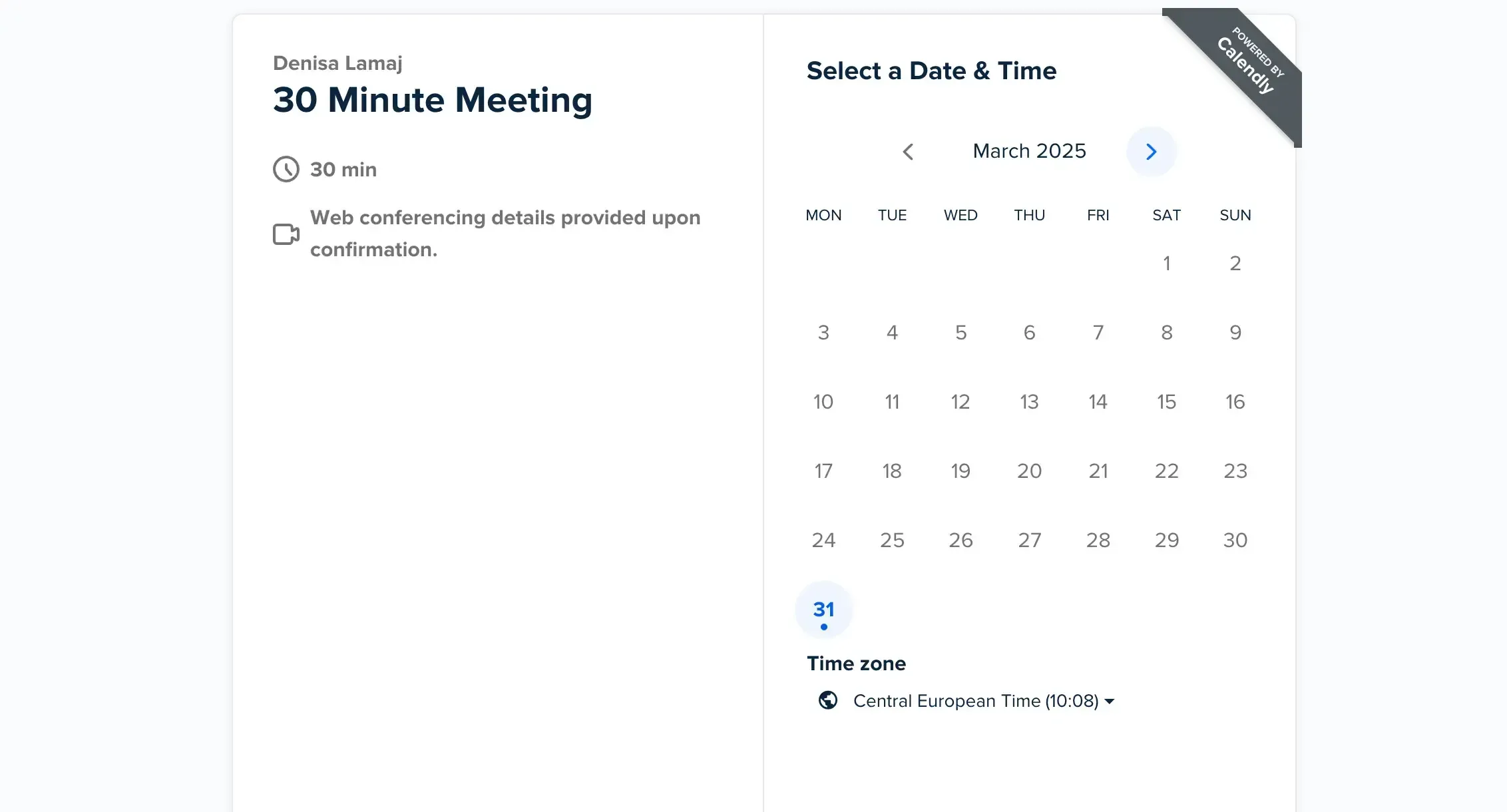Click the previous month chevron

coord(909,151)
